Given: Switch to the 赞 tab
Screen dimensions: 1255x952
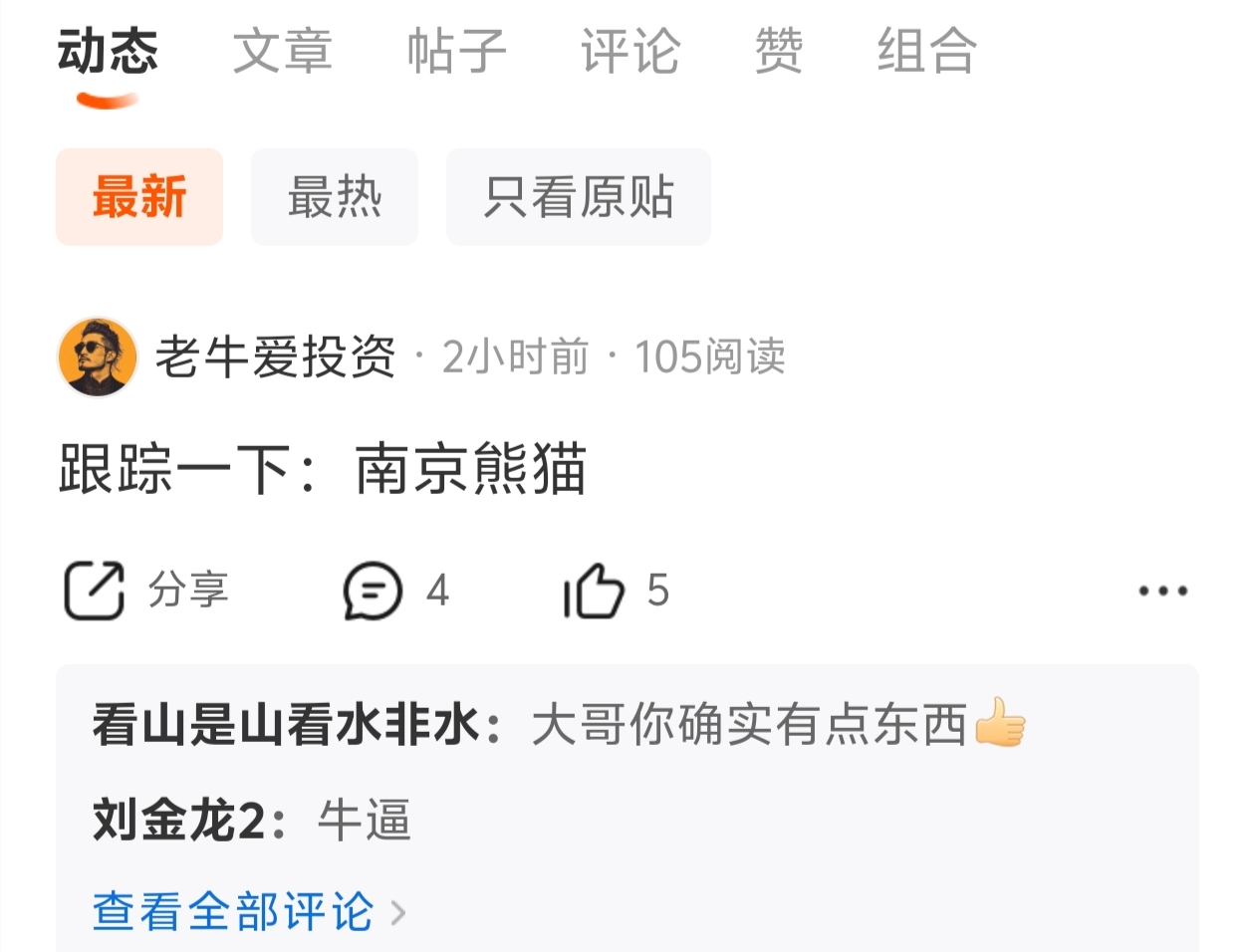Looking at the screenshot, I should click(x=779, y=51).
